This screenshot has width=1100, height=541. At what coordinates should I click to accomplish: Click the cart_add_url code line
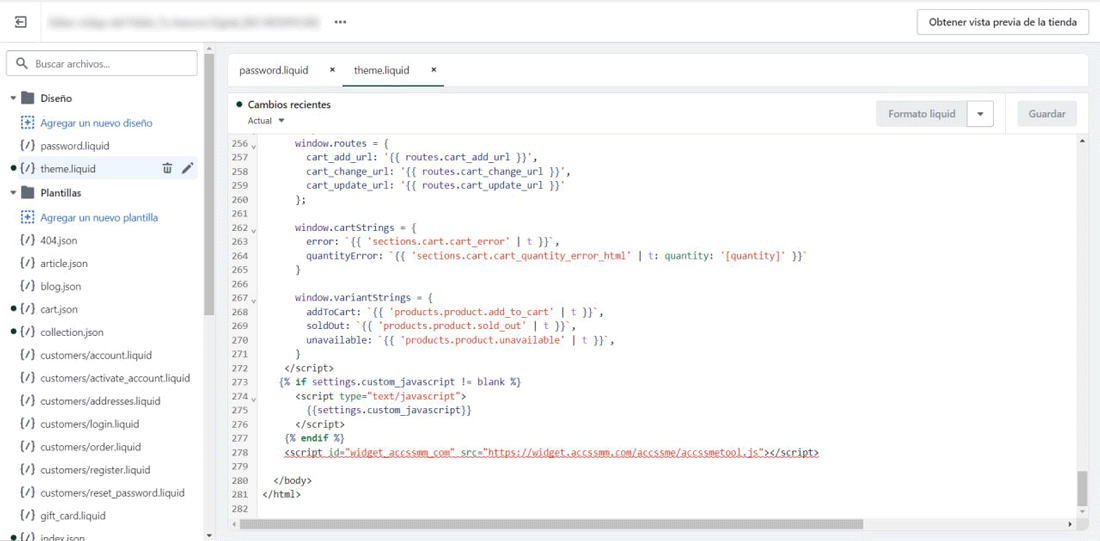(x=422, y=157)
